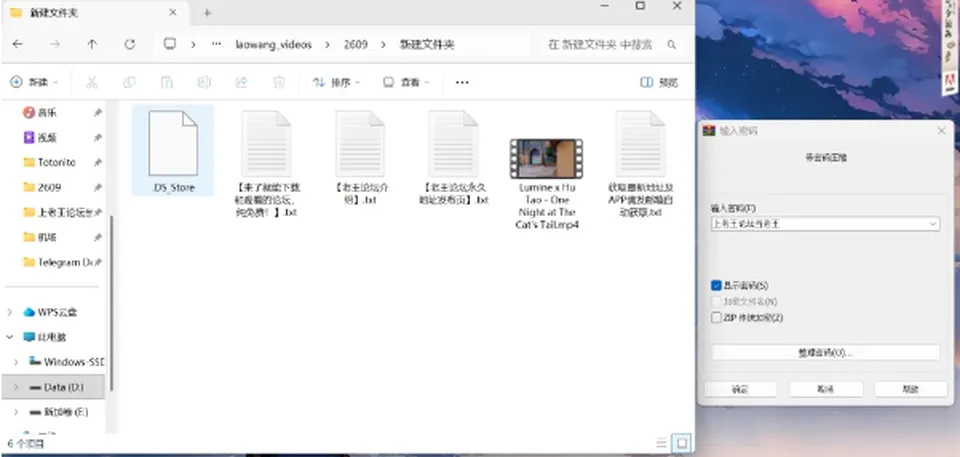Viewport: 960px width, 457px height.
Task: Switch to large icons view in status bar
Action: pos(682,443)
